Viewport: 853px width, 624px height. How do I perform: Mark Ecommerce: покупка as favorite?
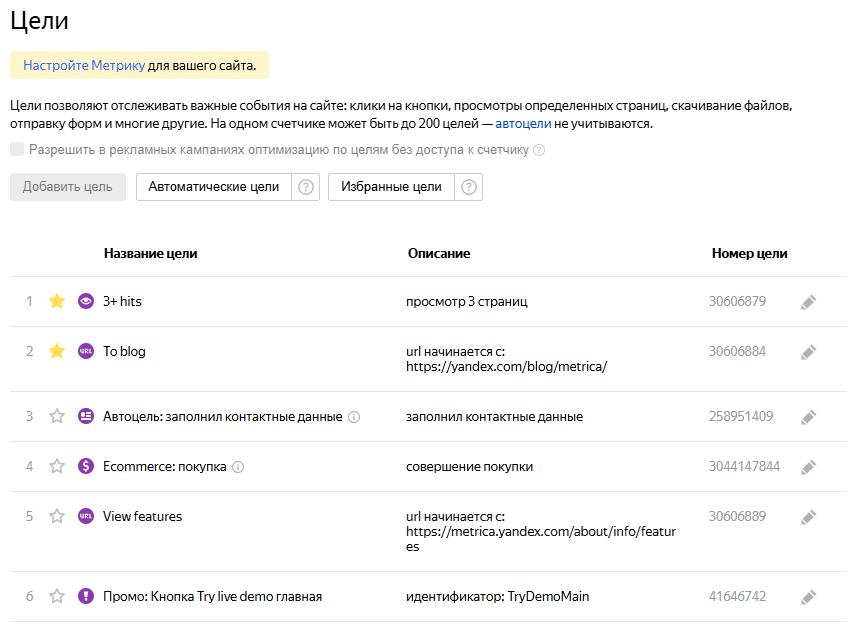point(57,466)
